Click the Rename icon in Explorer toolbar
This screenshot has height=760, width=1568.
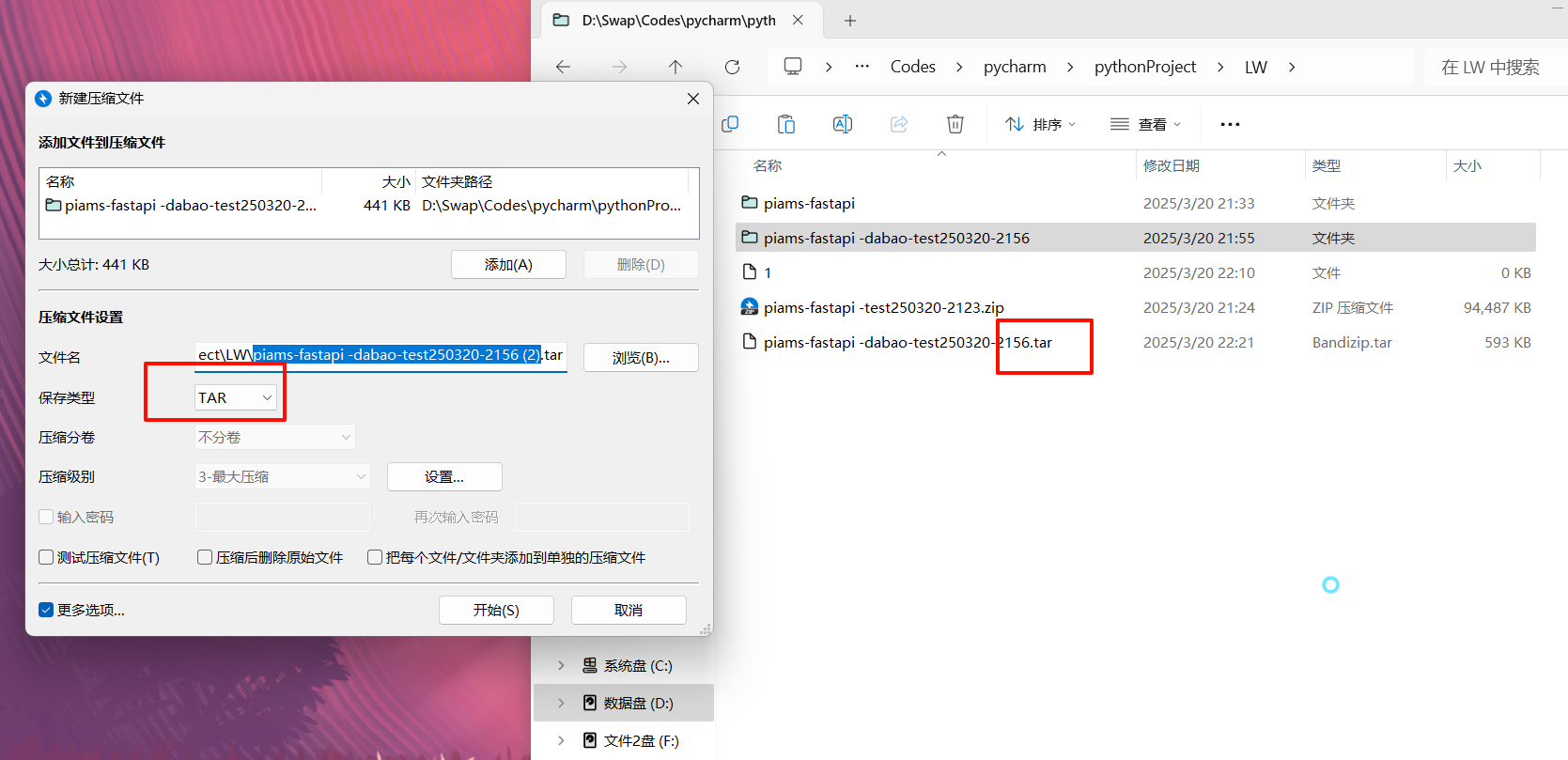(843, 124)
